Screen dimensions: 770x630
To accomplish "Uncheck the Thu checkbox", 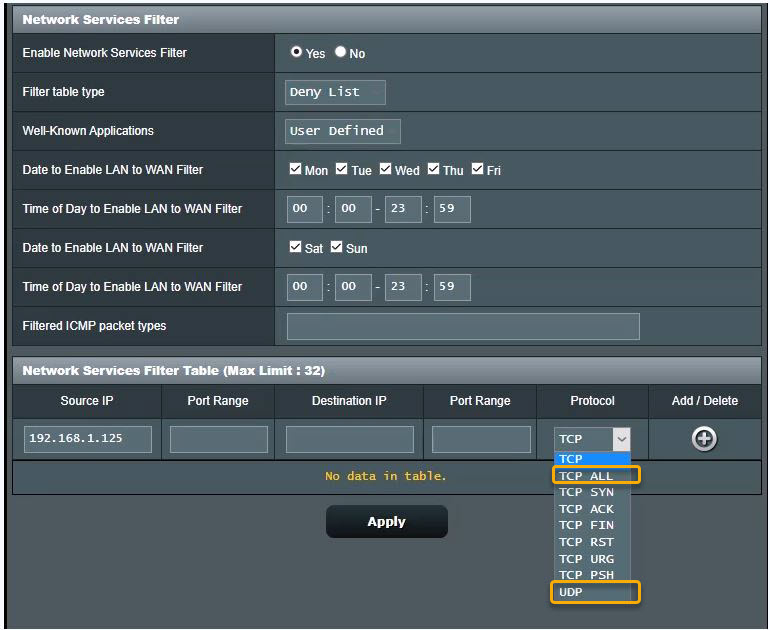I will [x=433, y=169].
